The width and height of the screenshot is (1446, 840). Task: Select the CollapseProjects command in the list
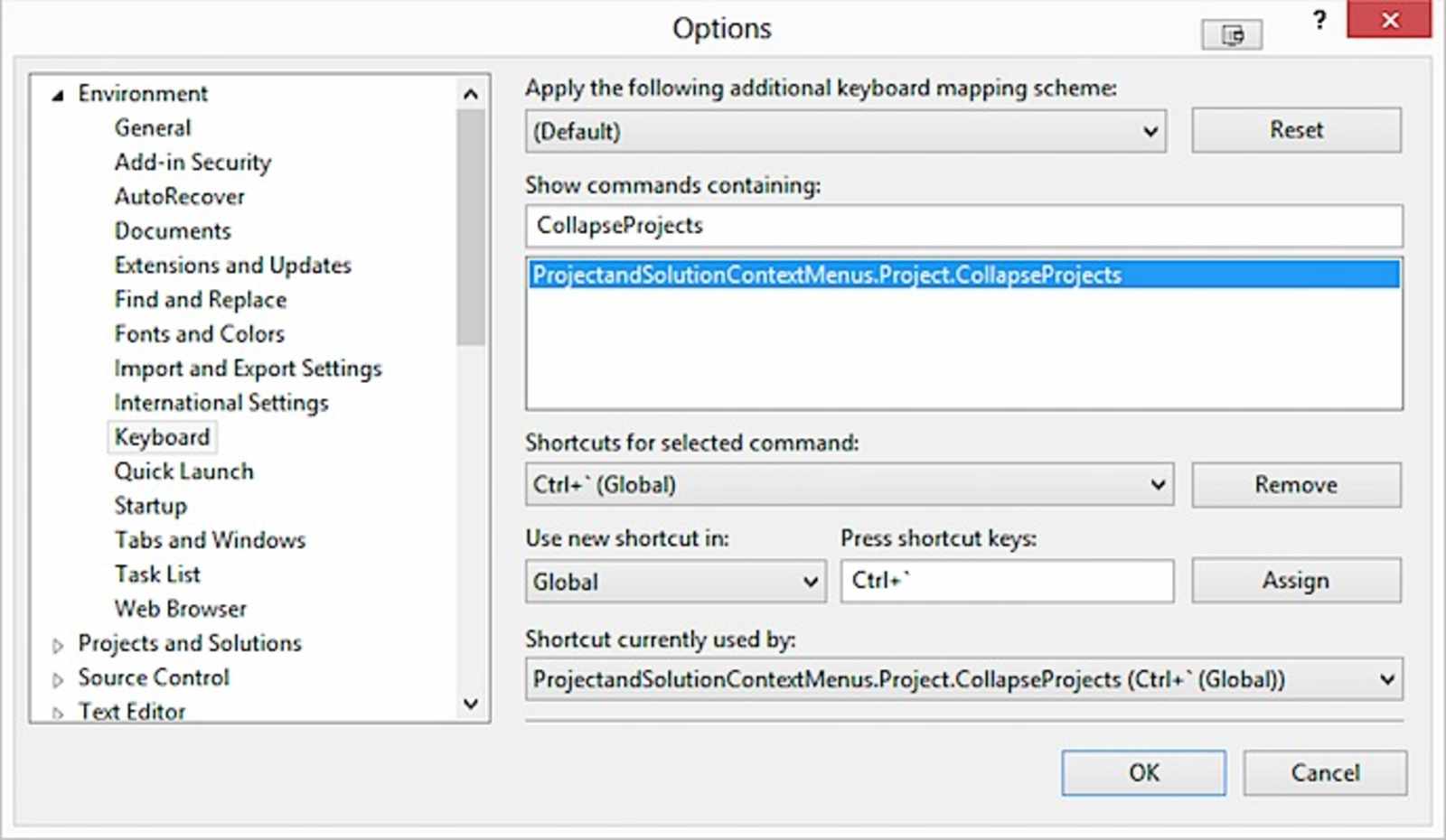pos(963,275)
